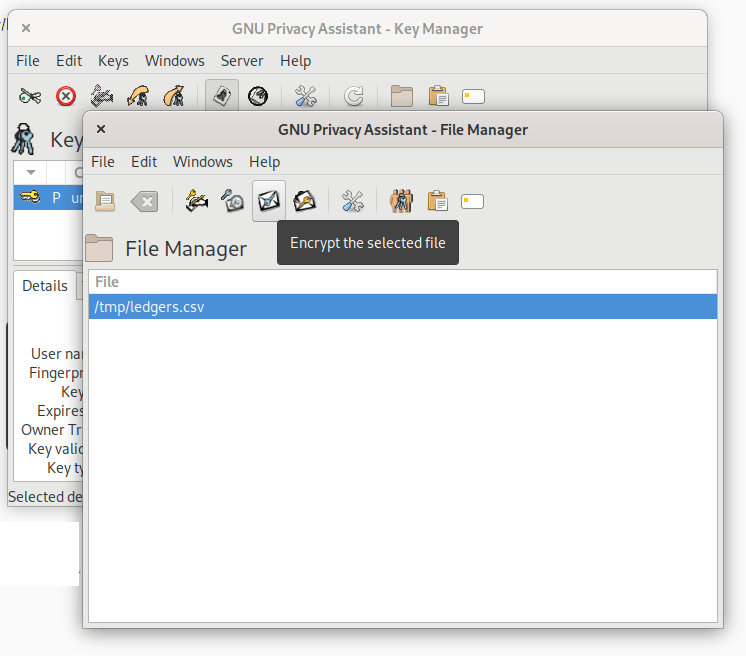Image resolution: width=746 pixels, height=656 pixels.
Task: Open the Windows menu in File Manager
Action: coord(202,162)
